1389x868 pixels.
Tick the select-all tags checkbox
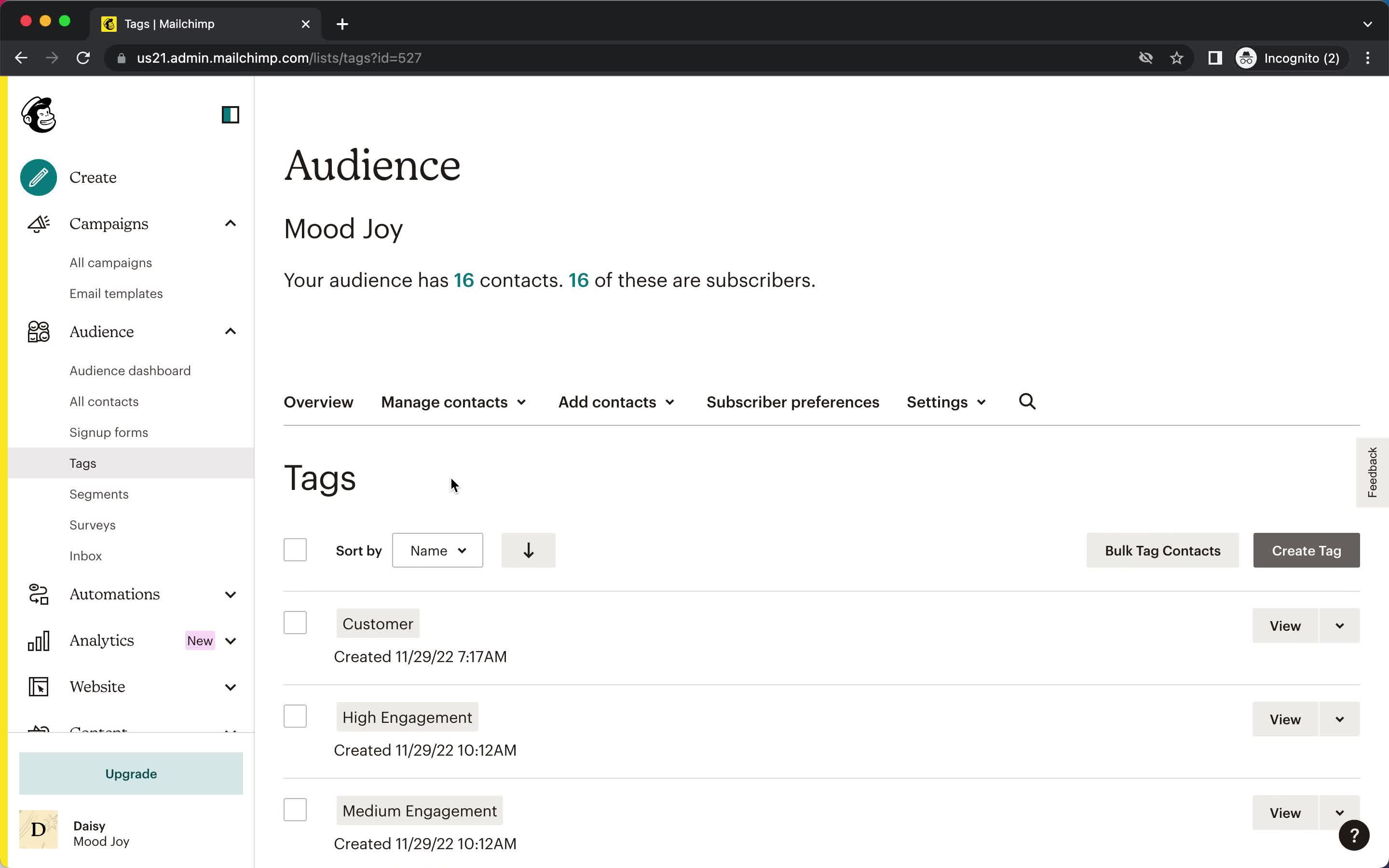point(295,550)
